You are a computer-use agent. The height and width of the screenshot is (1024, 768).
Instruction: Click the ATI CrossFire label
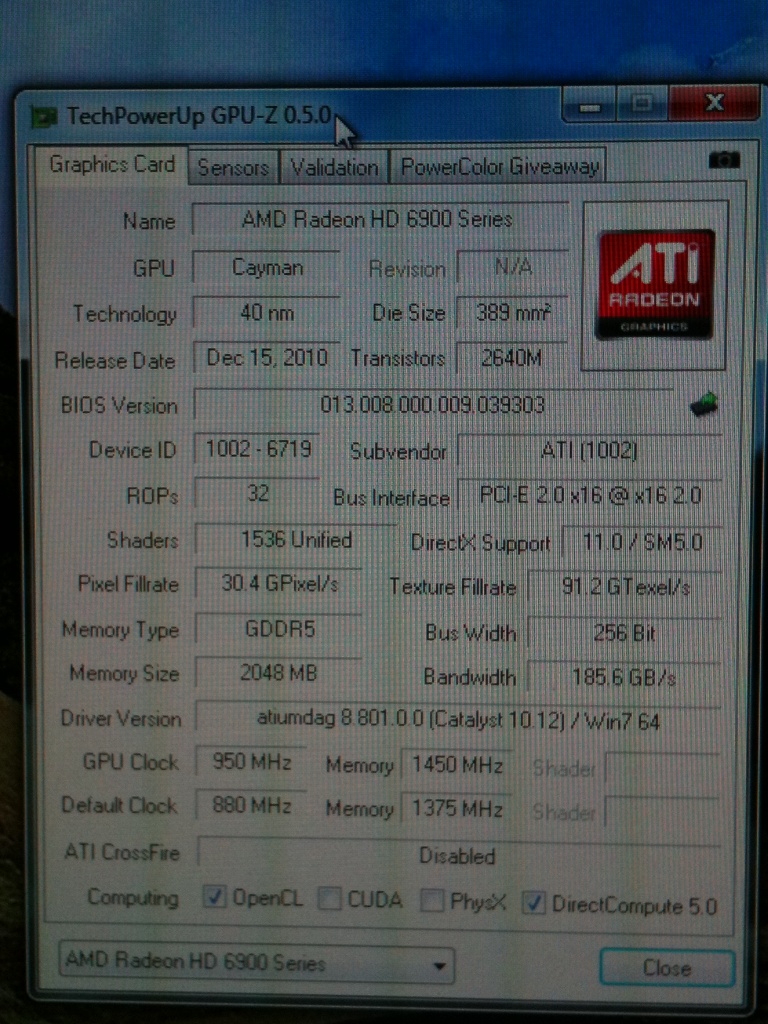point(121,852)
